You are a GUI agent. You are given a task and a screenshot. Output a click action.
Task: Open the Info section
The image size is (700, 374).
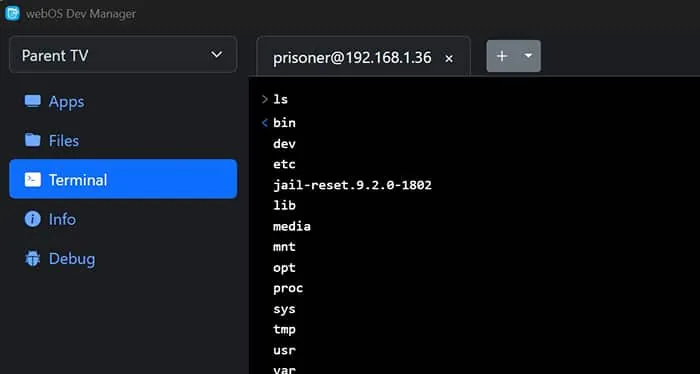click(123, 219)
